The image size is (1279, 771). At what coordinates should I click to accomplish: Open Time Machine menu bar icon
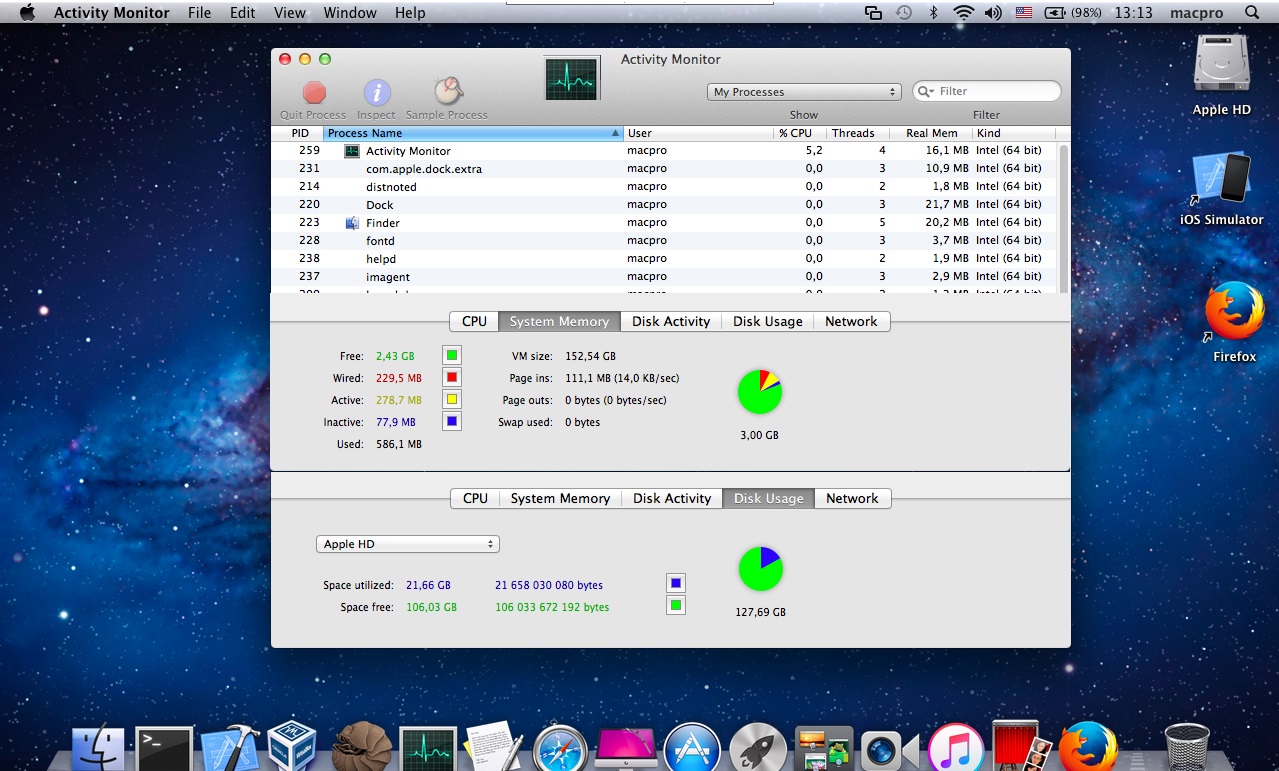pos(904,13)
